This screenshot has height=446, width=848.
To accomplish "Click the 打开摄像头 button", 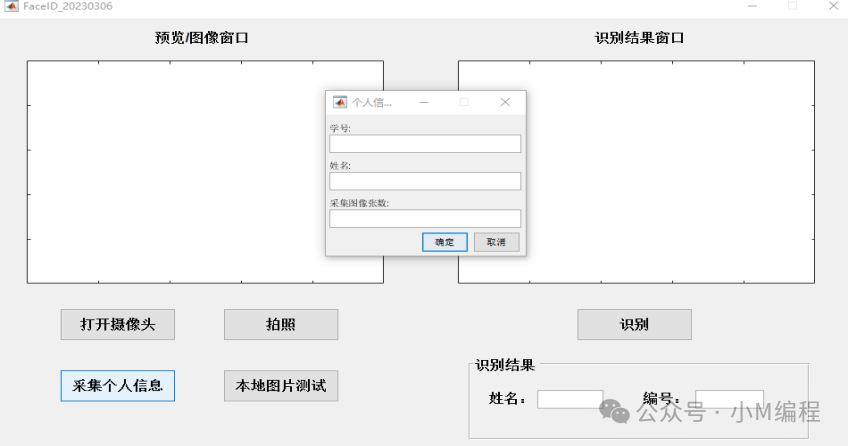I will click(117, 324).
